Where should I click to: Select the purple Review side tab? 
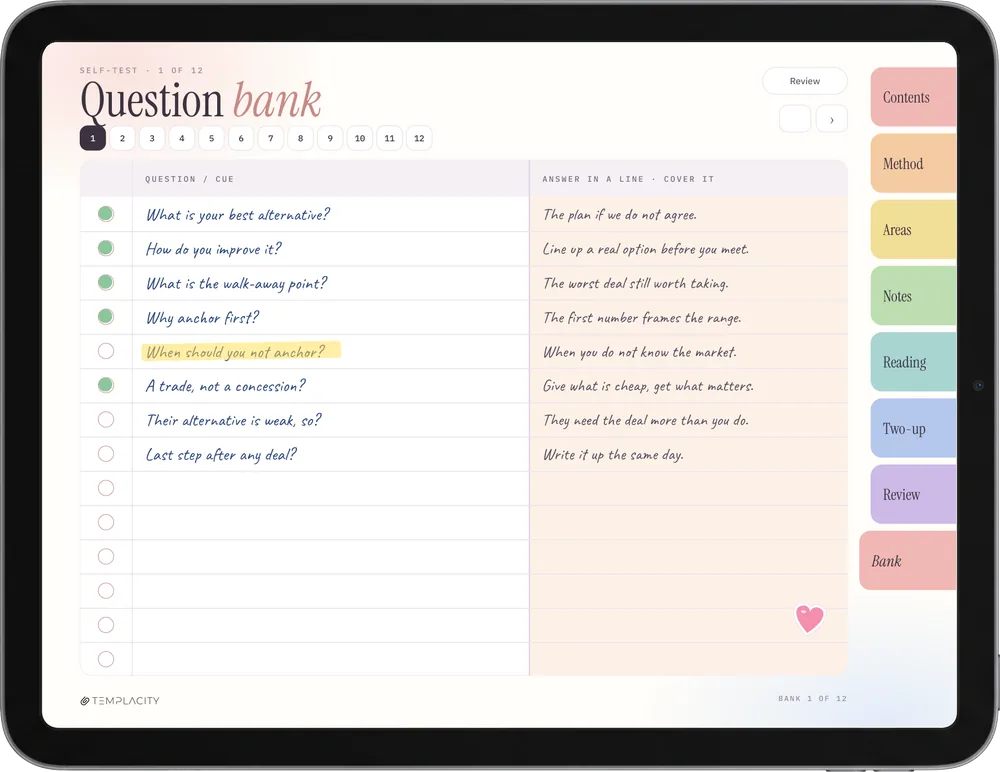[x=913, y=494]
